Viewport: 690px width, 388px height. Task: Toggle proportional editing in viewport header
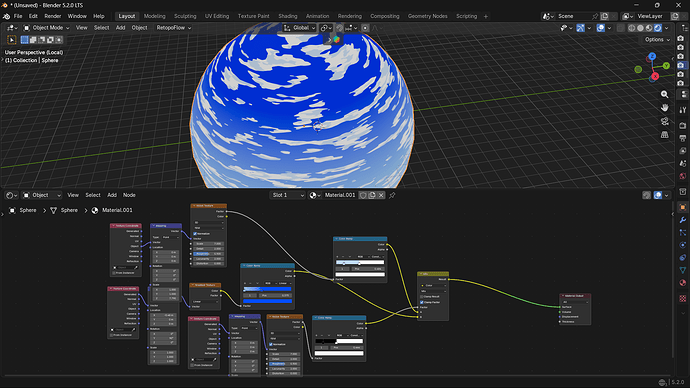point(365,28)
